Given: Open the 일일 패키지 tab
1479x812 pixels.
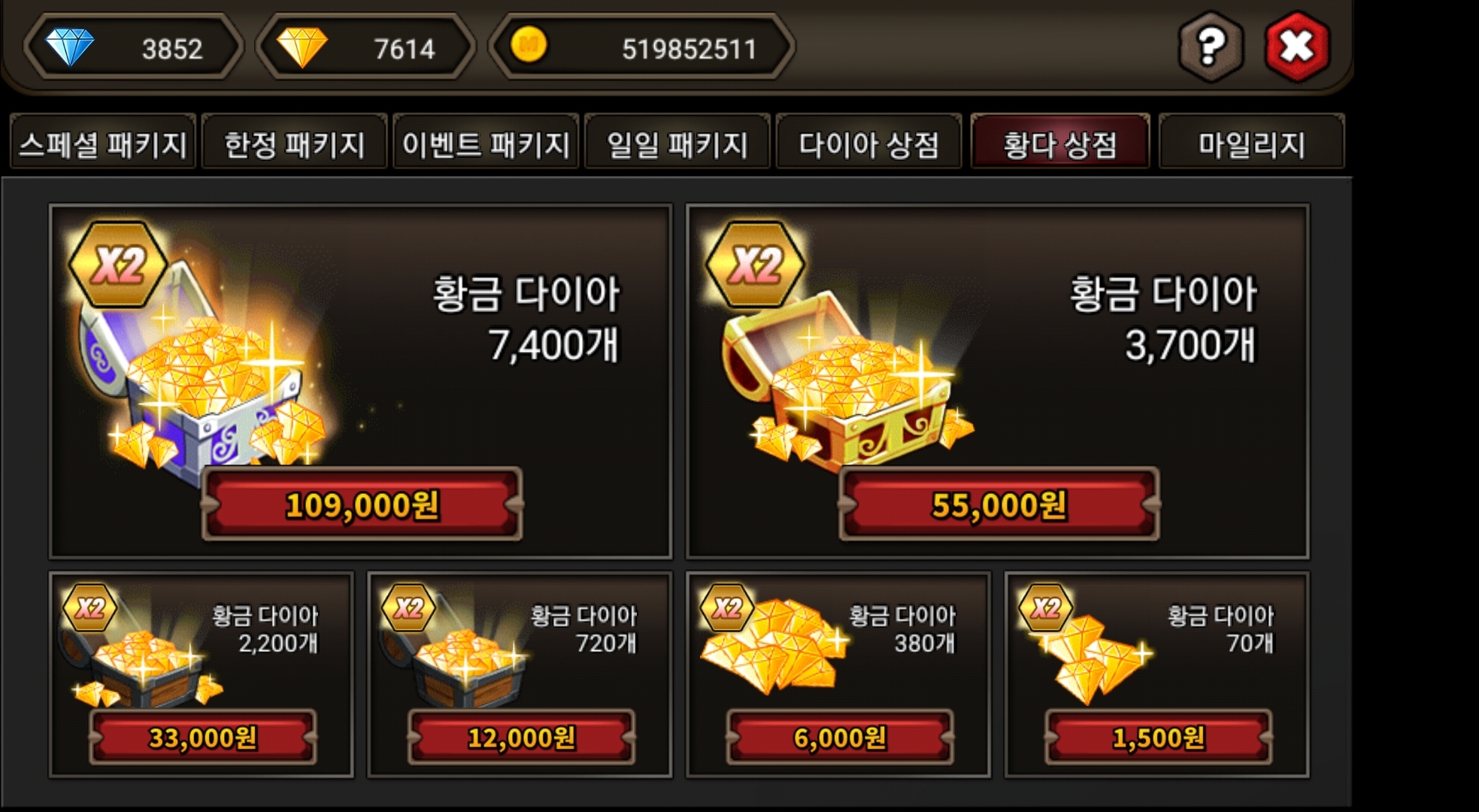Looking at the screenshot, I should pos(677,143).
